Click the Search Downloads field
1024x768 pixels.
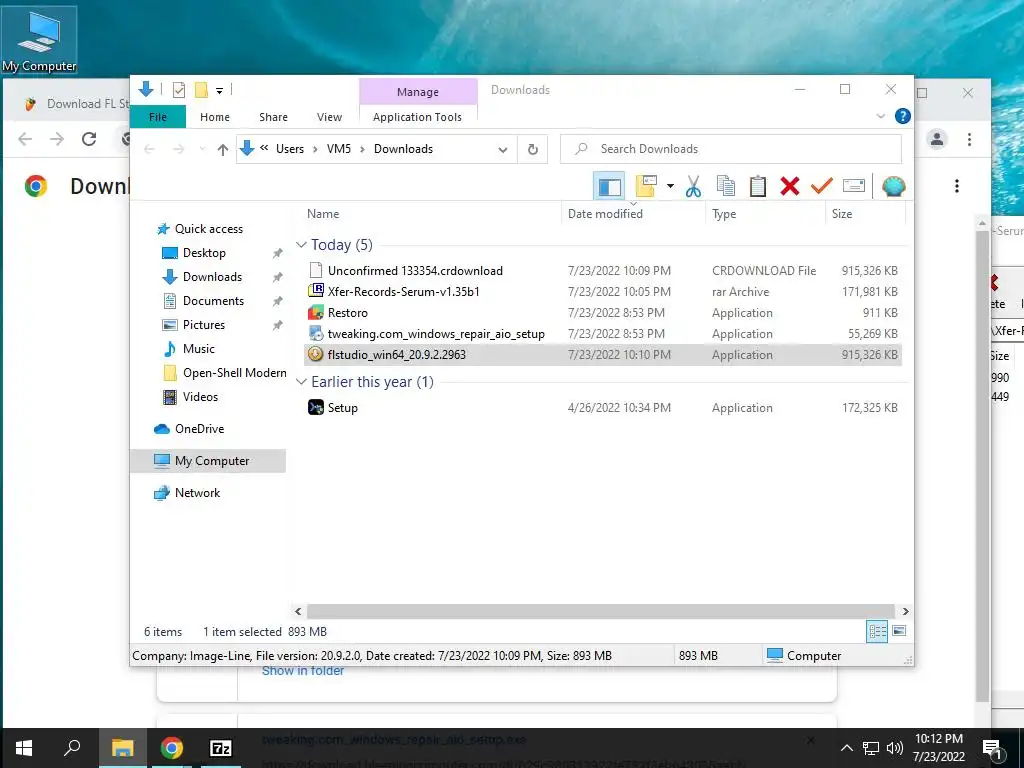pyautogui.click(x=731, y=149)
